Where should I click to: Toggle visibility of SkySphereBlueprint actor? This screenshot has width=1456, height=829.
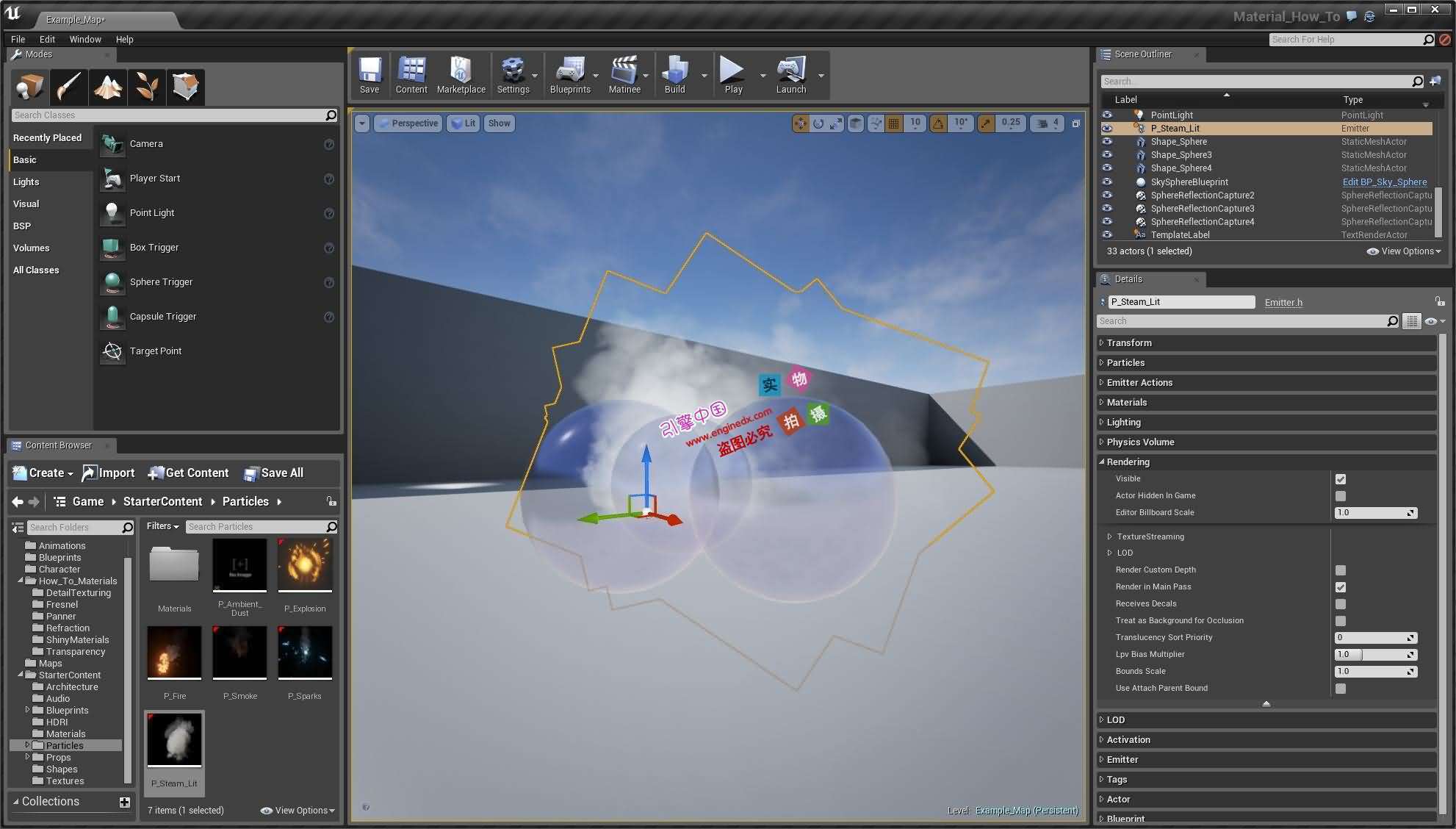[1107, 182]
